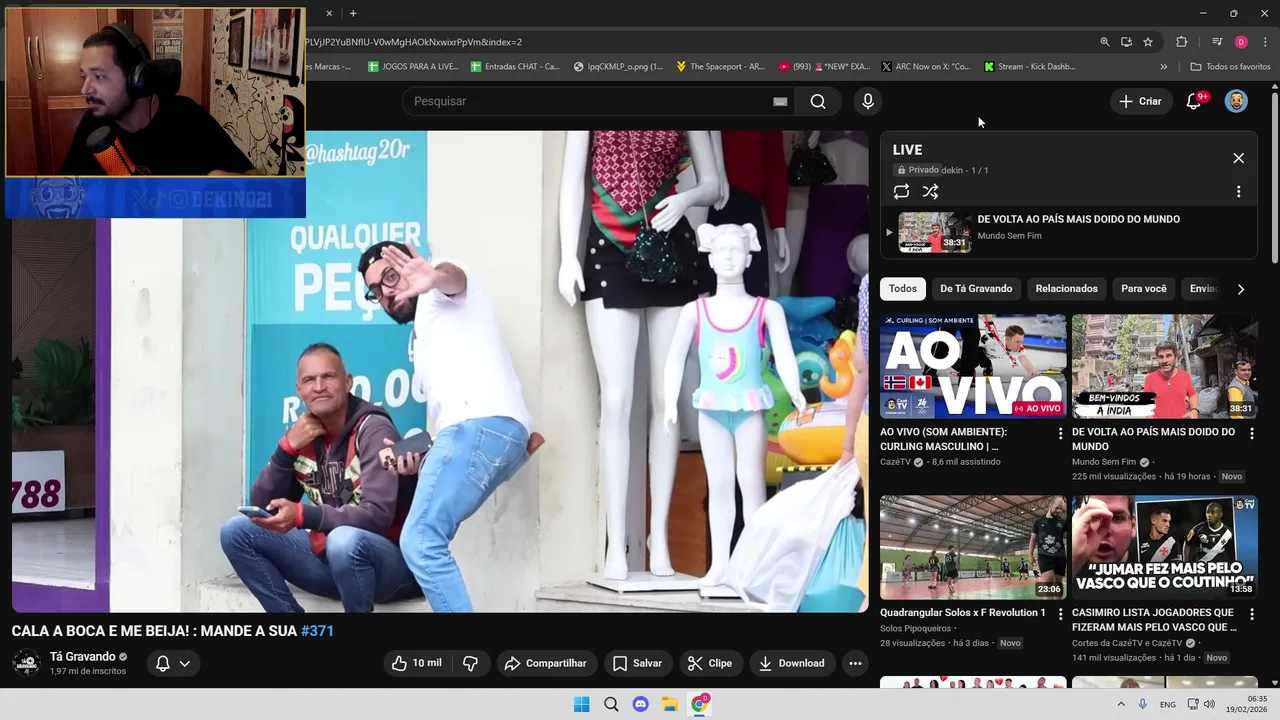
Task: Select the Para você filter chip
Action: [1144, 289]
